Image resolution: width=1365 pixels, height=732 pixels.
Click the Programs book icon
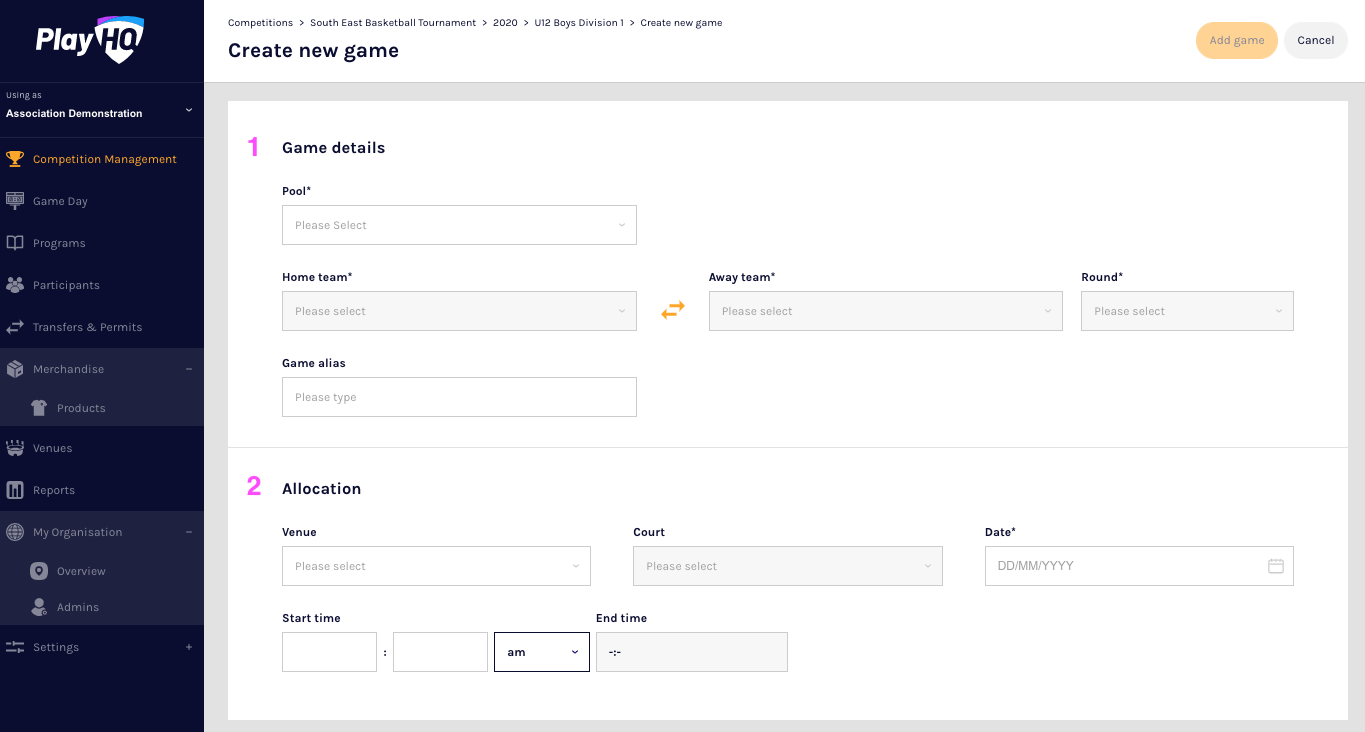pos(15,243)
